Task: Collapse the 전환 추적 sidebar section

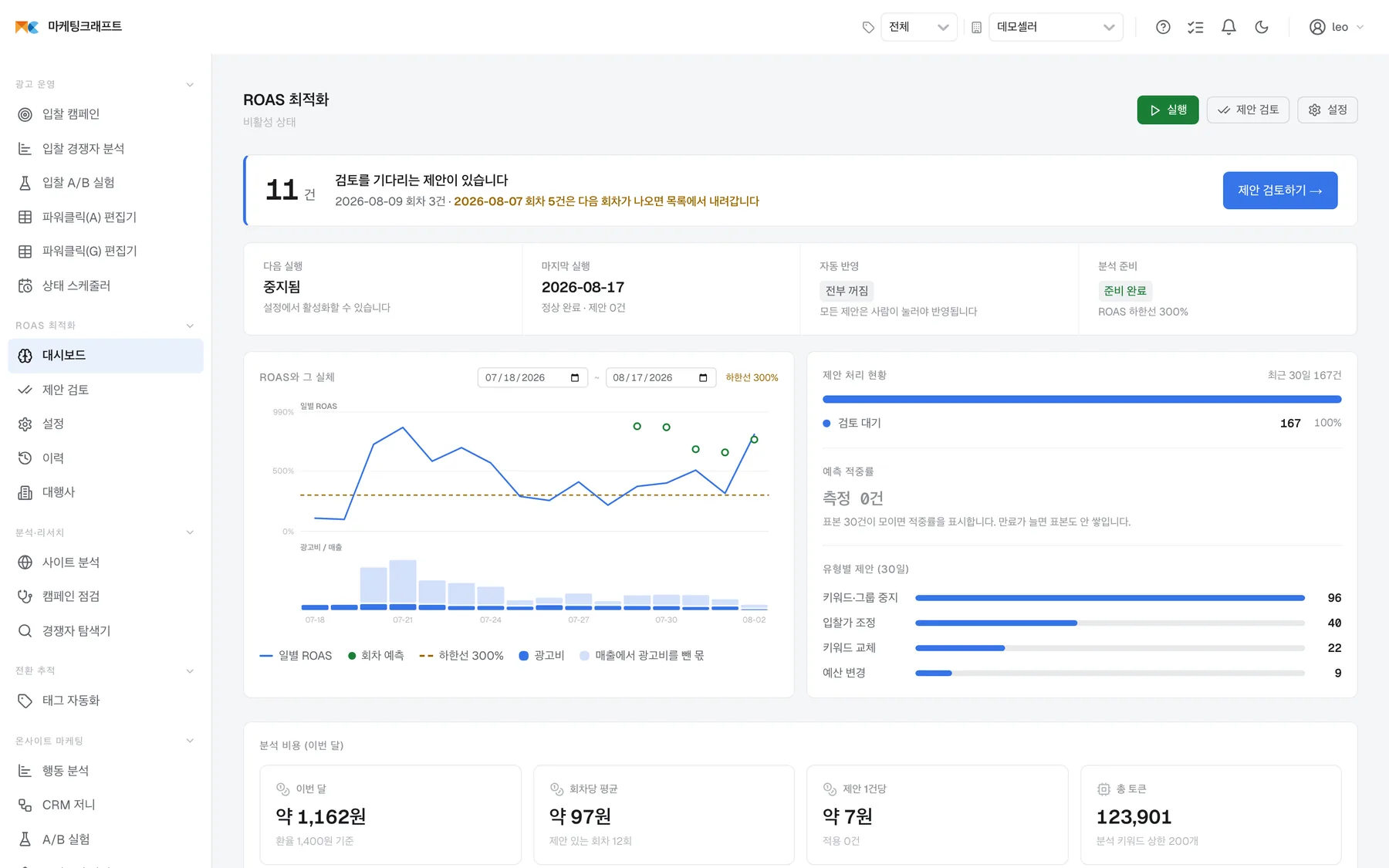Action: coord(190,671)
